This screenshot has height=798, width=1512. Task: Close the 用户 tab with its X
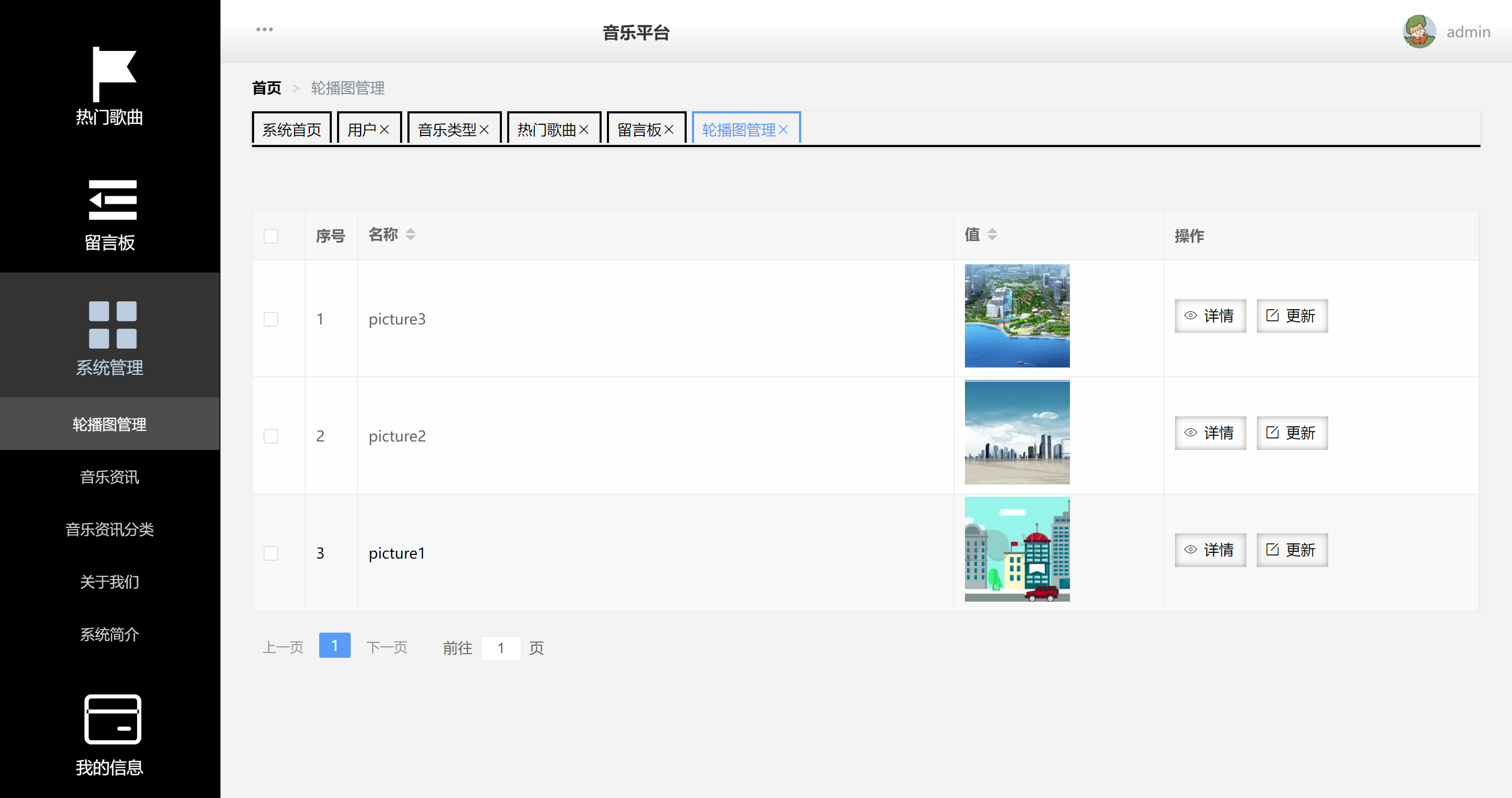[x=384, y=130]
